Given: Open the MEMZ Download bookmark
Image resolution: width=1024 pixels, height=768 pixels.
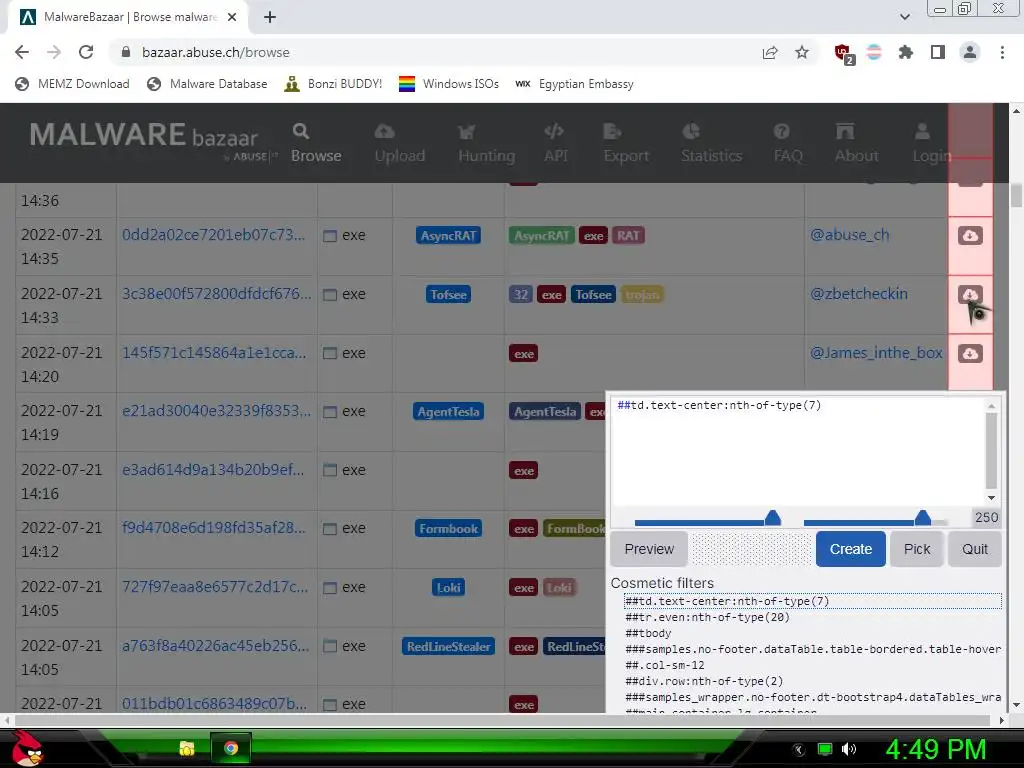Looking at the screenshot, I should point(72,84).
